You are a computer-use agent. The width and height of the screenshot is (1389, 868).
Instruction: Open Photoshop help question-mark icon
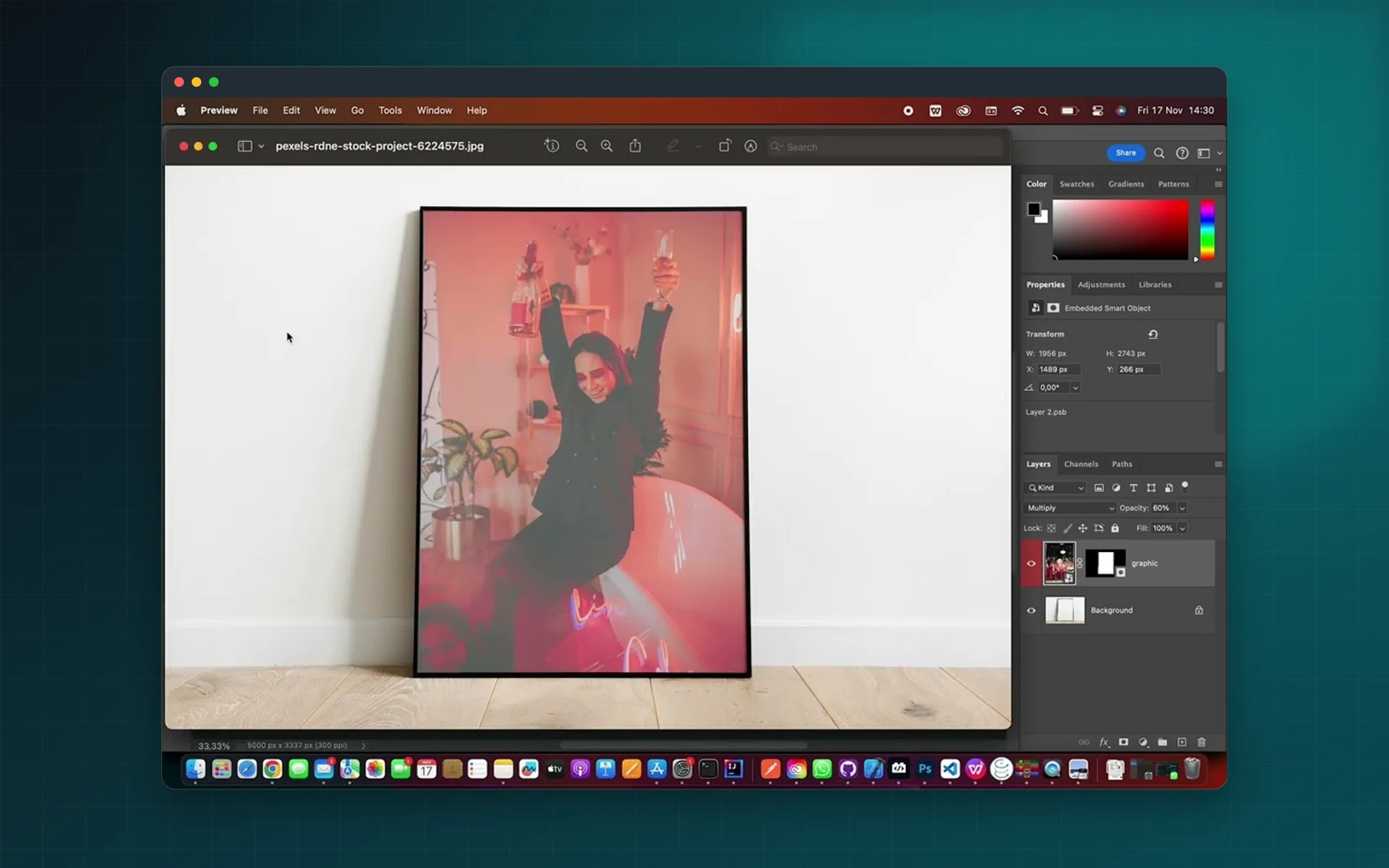pos(1182,153)
